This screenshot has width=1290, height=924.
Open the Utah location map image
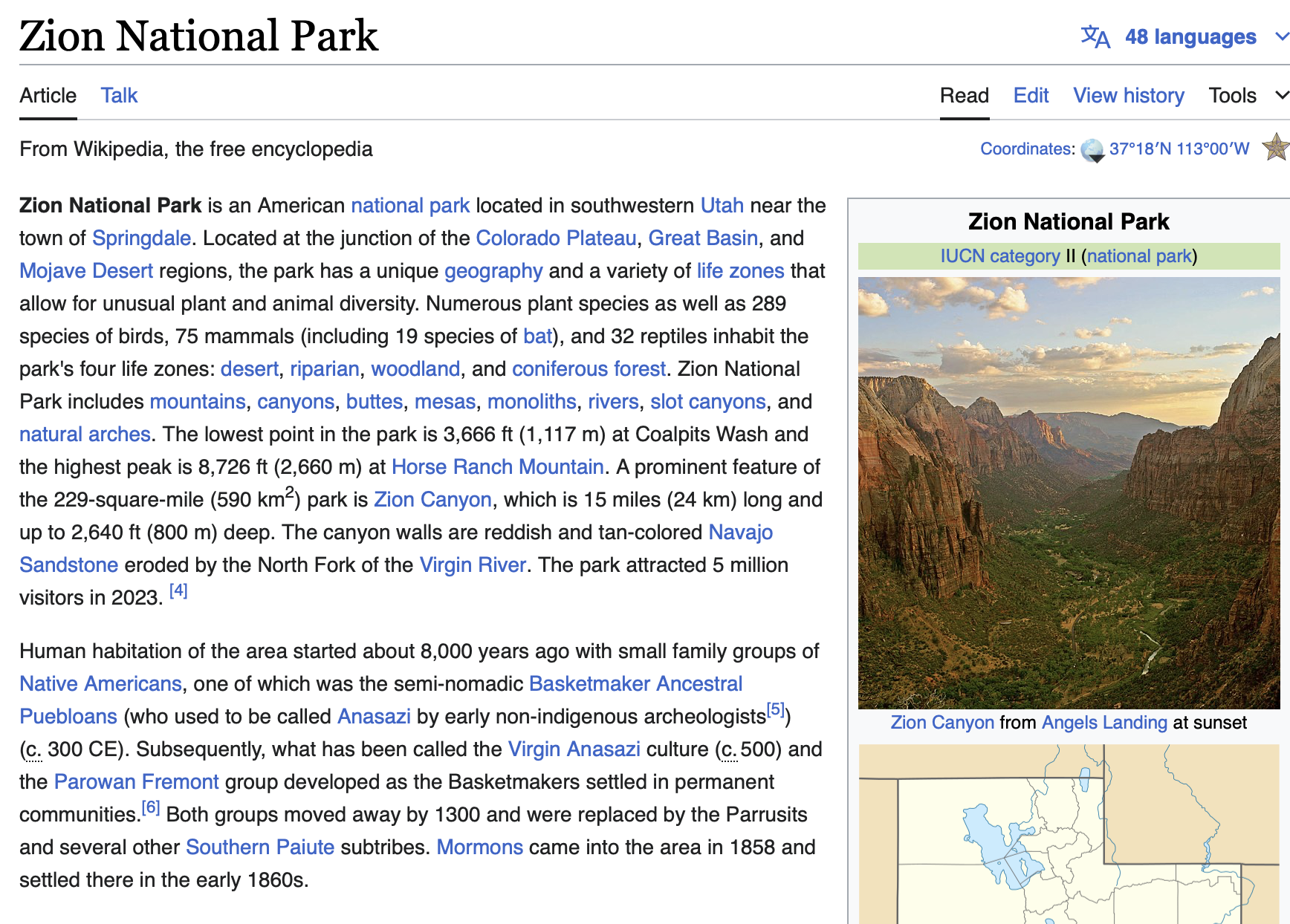1069,834
